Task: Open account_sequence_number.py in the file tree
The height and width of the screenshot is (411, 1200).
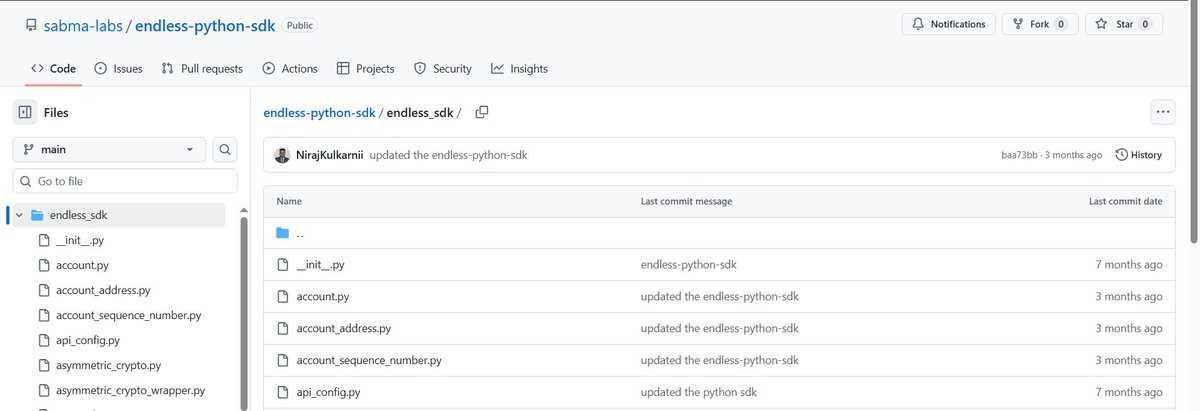Action: pos(128,315)
